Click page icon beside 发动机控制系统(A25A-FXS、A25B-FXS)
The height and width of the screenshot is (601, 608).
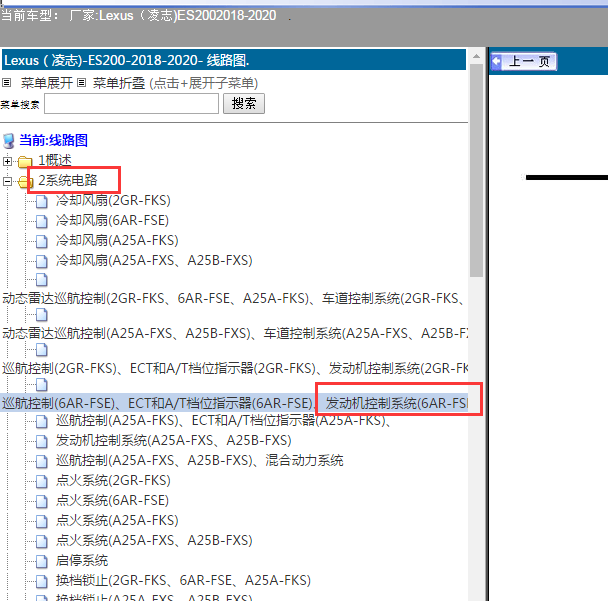[x=41, y=441]
